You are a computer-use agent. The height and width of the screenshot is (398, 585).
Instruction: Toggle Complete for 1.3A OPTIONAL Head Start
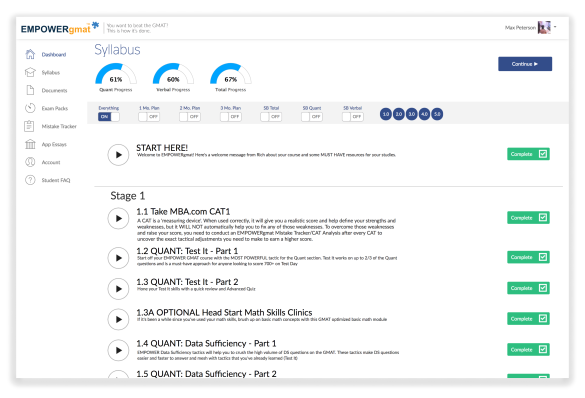click(543, 319)
